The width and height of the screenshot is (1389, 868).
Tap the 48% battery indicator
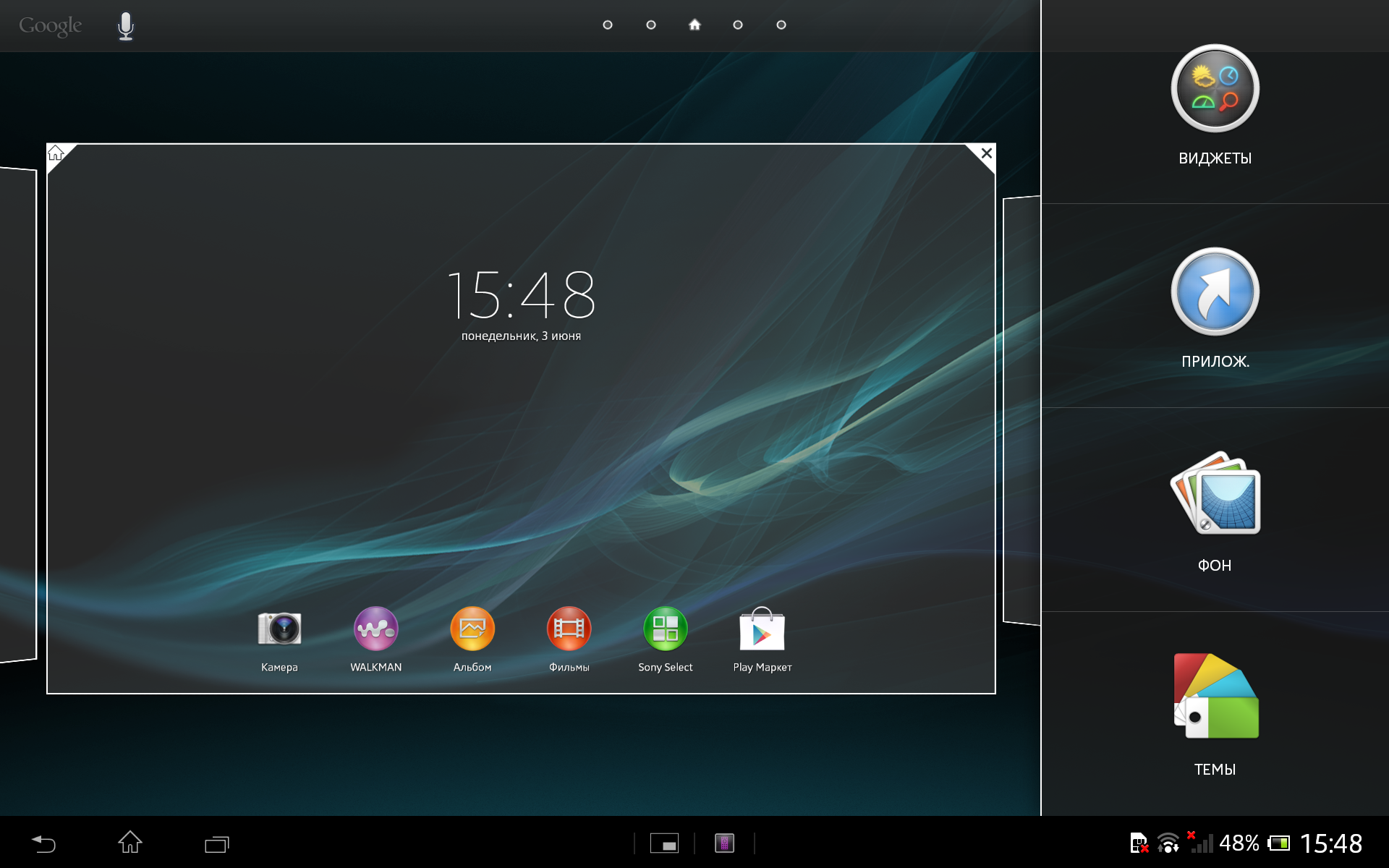click(1254, 843)
